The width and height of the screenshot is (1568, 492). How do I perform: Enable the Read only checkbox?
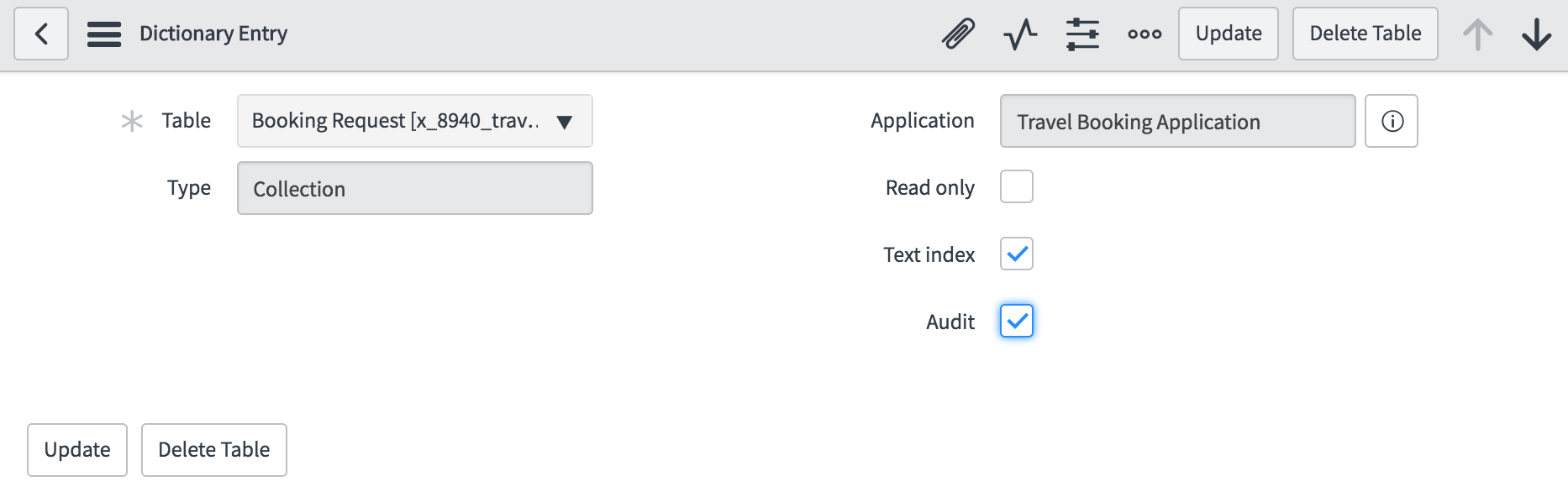pos(1017,186)
